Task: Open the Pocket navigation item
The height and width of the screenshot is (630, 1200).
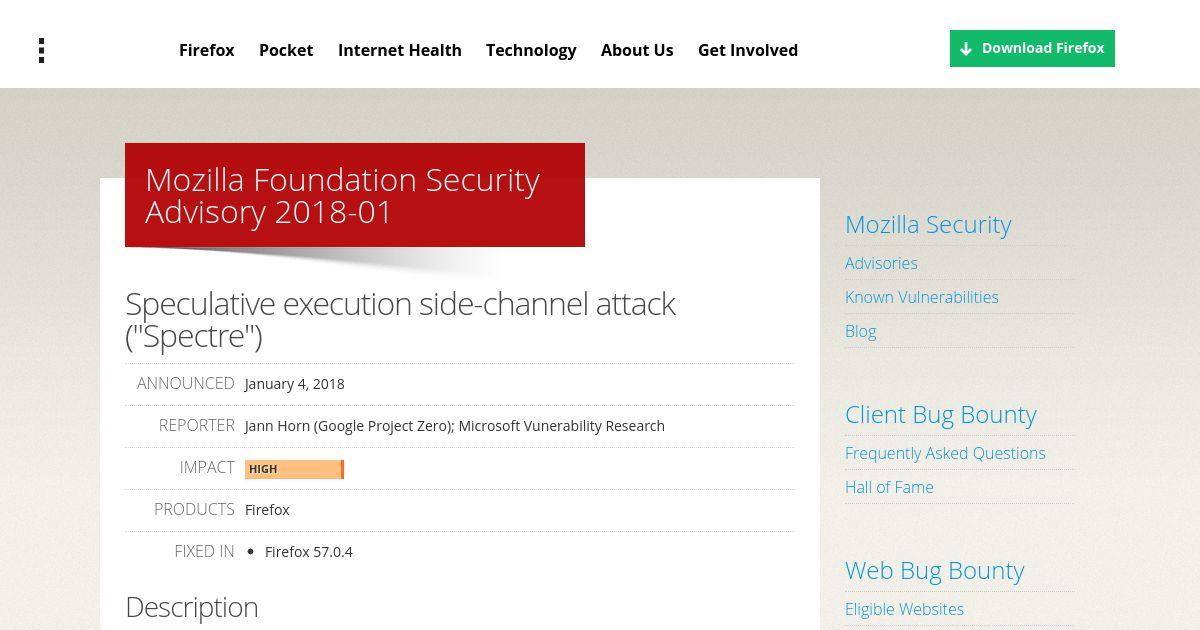Action: coord(286,50)
